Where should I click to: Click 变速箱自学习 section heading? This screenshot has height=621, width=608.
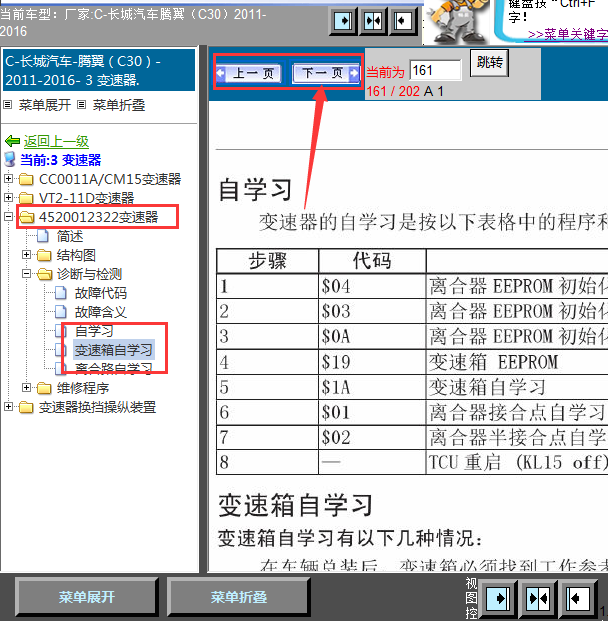pos(295,506)
